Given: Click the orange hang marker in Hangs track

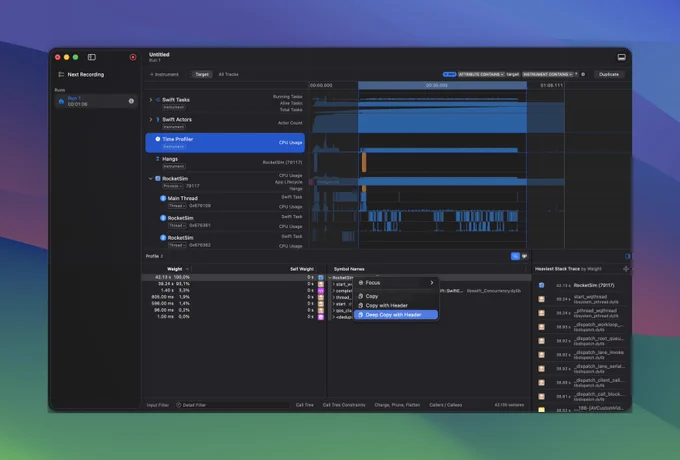Looking at the screenshot, I should point(364,162).
